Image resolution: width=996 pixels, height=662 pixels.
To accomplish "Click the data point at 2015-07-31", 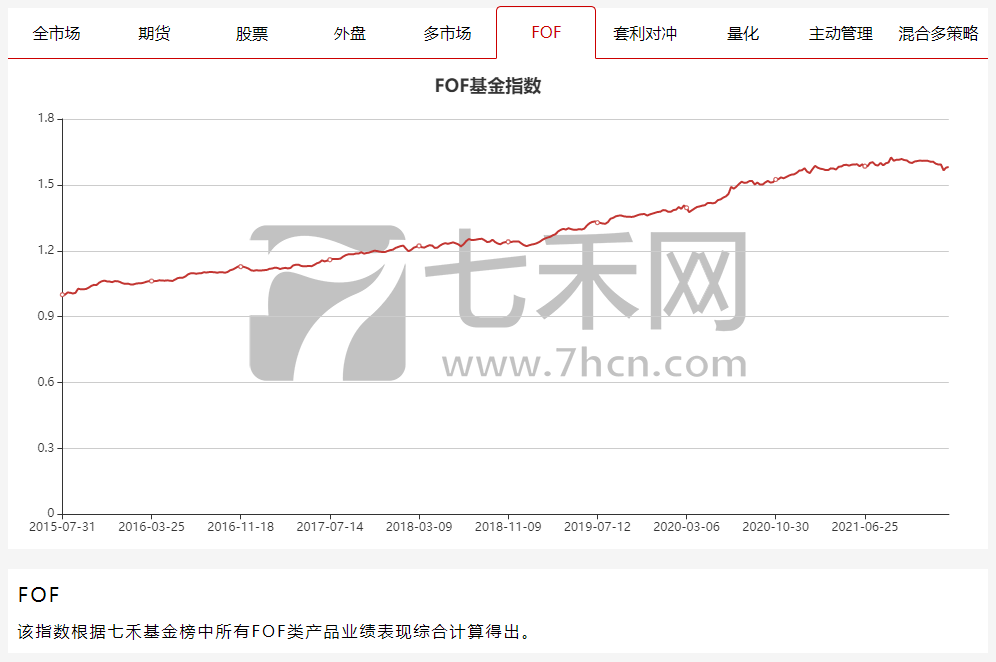I will [x=62, y=295].
